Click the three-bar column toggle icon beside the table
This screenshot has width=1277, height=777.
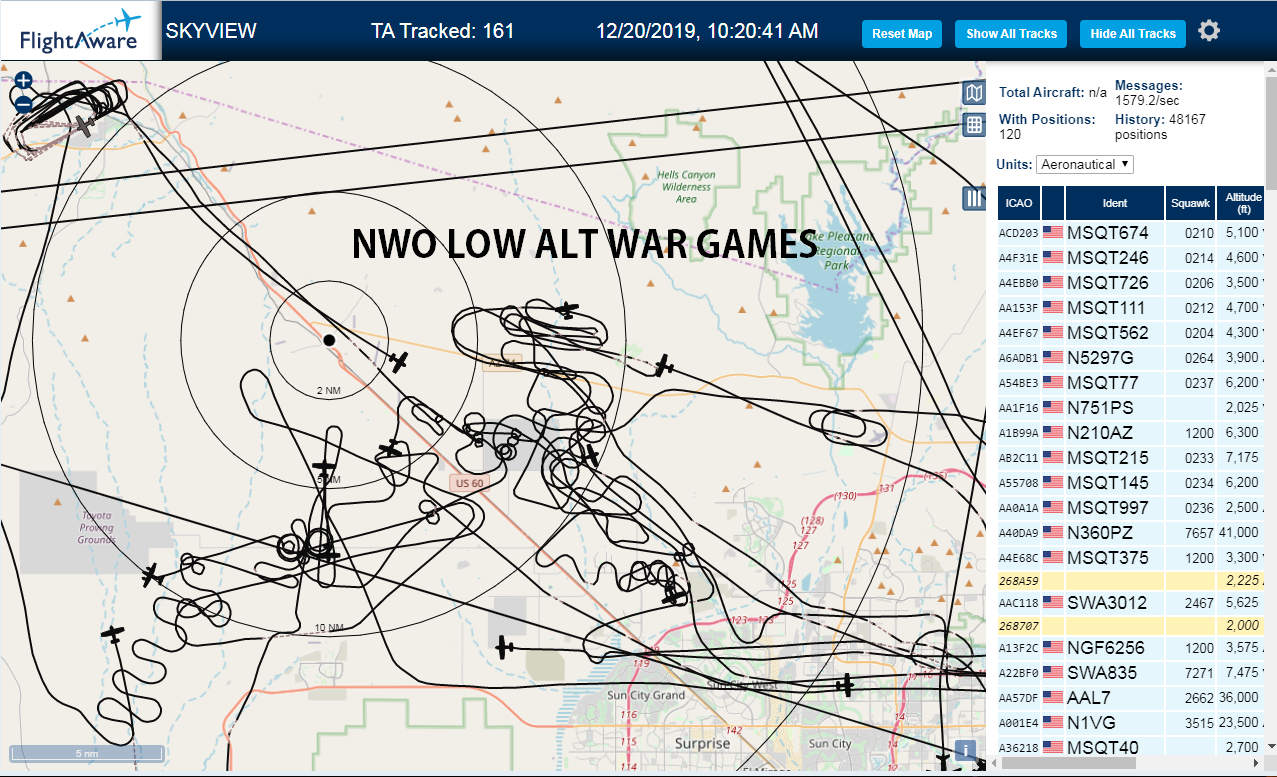click(x=974, y=198)
